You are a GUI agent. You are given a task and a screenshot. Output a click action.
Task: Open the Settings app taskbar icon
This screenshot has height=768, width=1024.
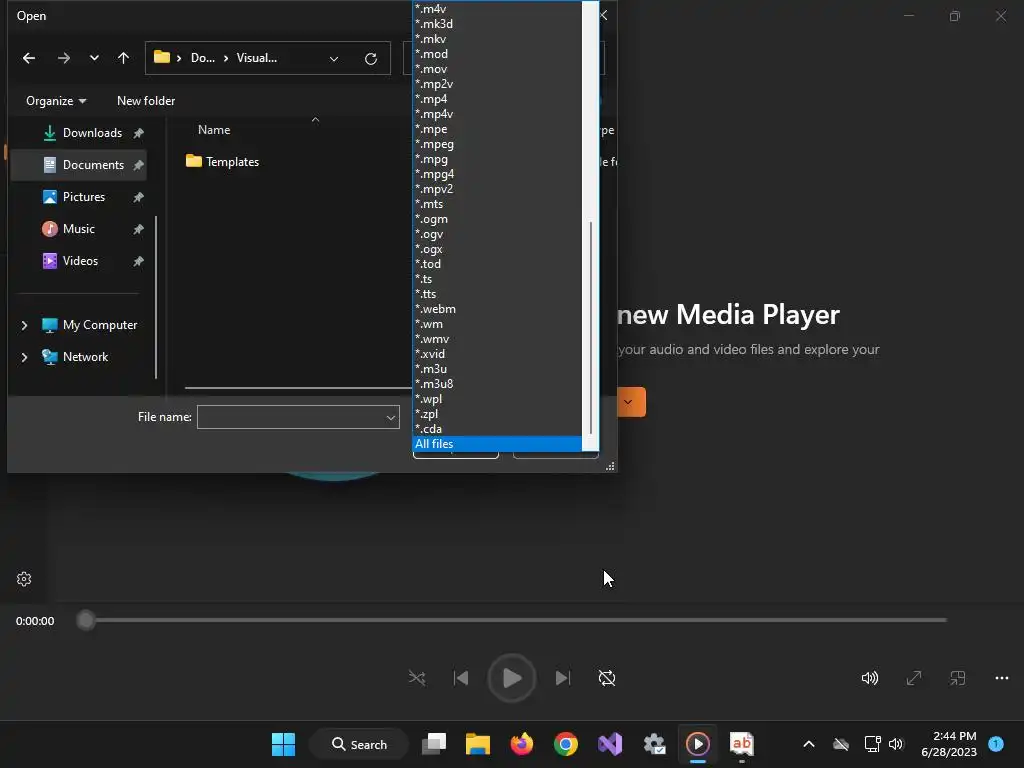(x=654, y=744)
